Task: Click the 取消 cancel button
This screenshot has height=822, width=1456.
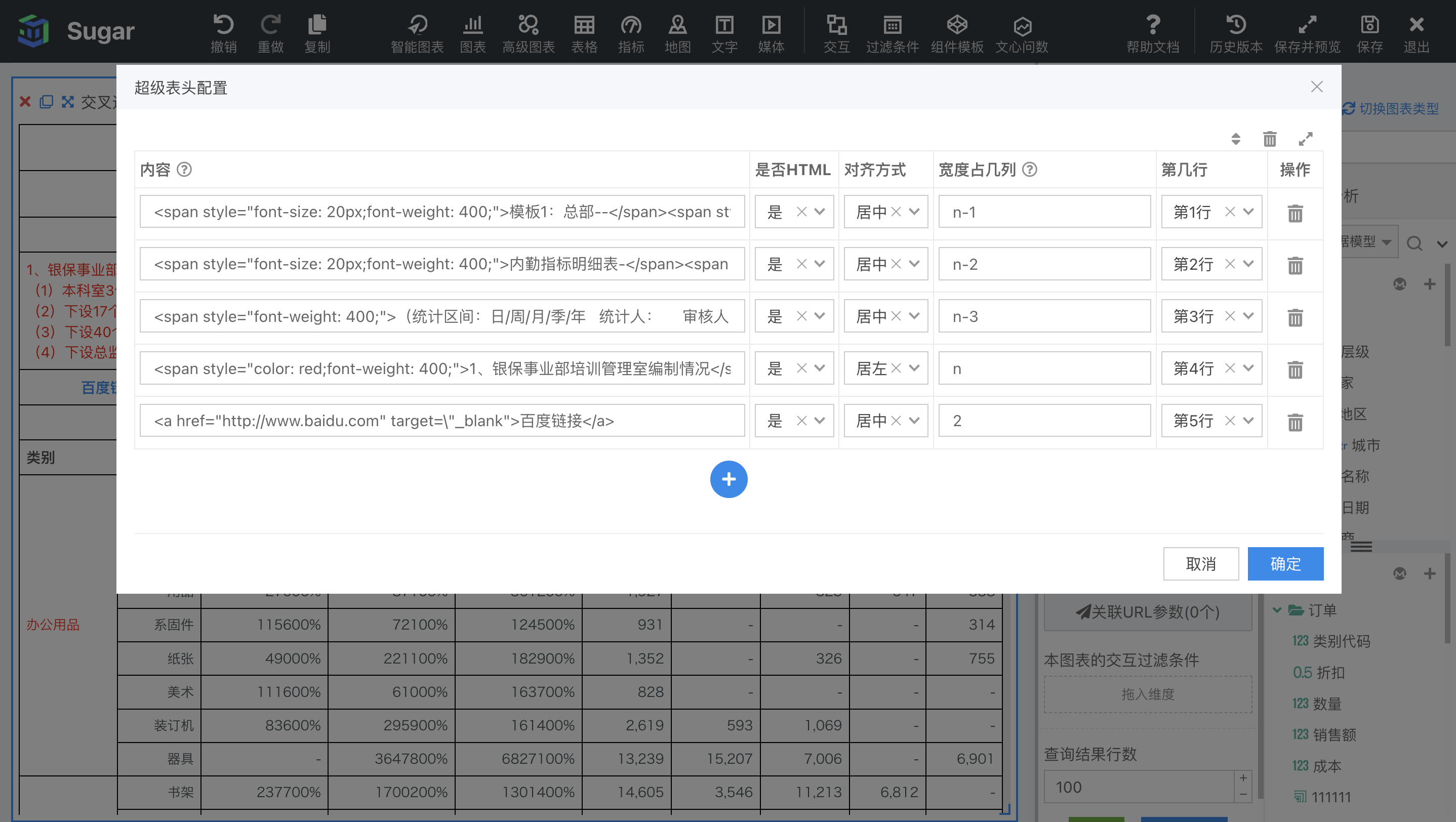Action: (x=1201, y=564)
